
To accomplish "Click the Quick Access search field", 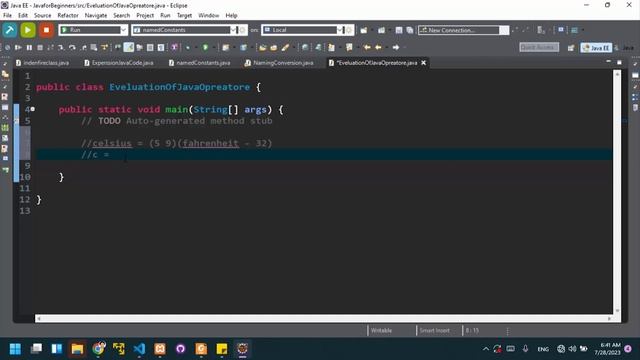I will (x=539, y=47).
